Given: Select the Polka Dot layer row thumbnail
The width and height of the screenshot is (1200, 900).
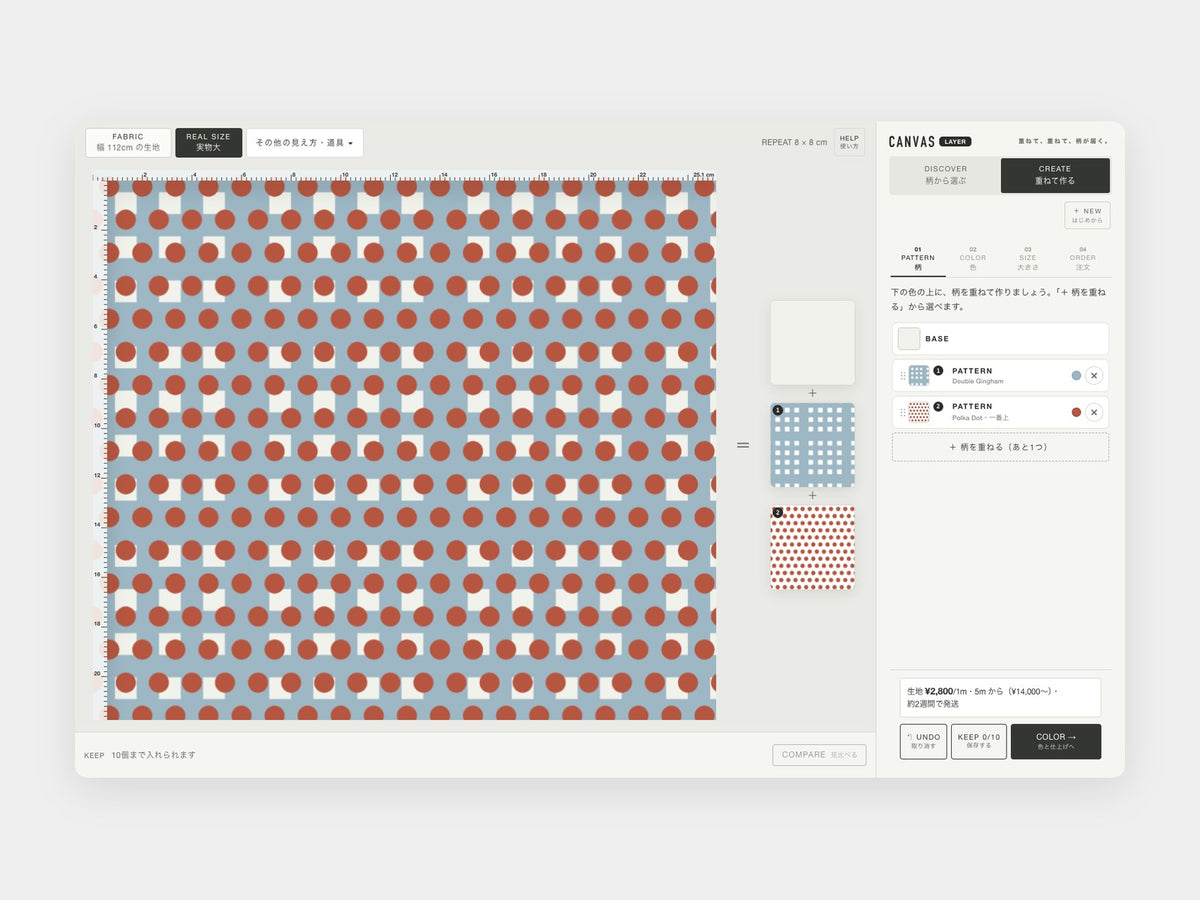Looking at the screenshot, I should click(x=919, y=412).
